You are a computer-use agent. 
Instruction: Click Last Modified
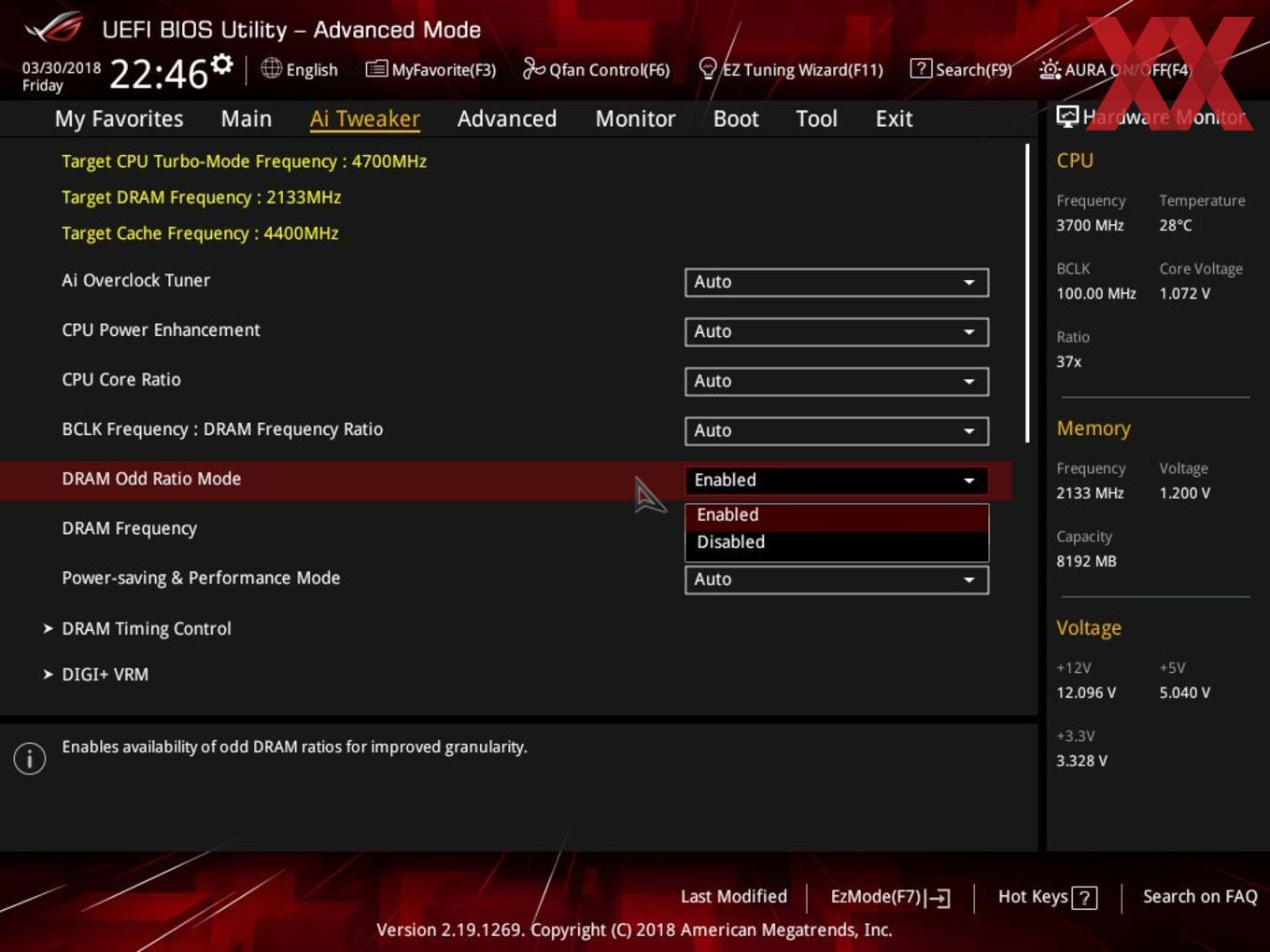click(734, 896)
